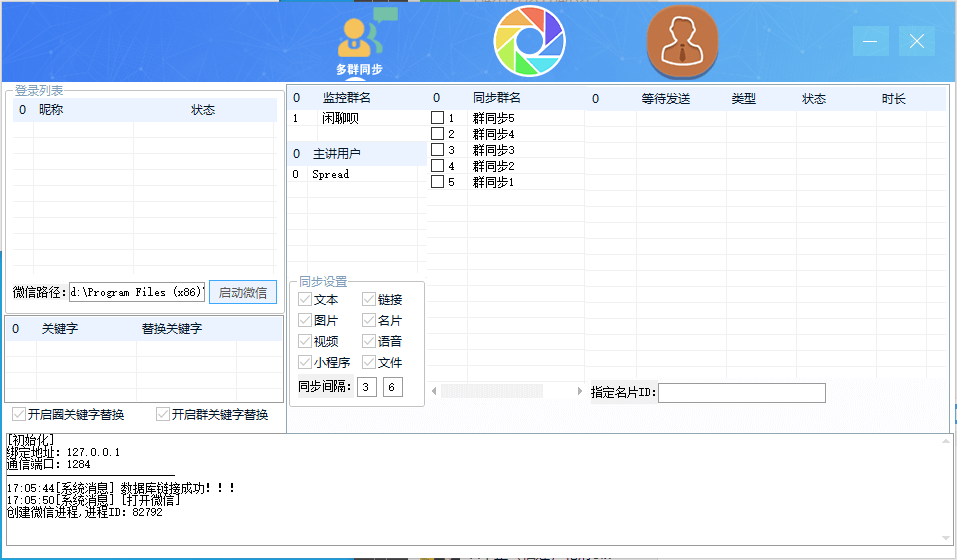Select the 群同步3 group name

pos(493,149)
